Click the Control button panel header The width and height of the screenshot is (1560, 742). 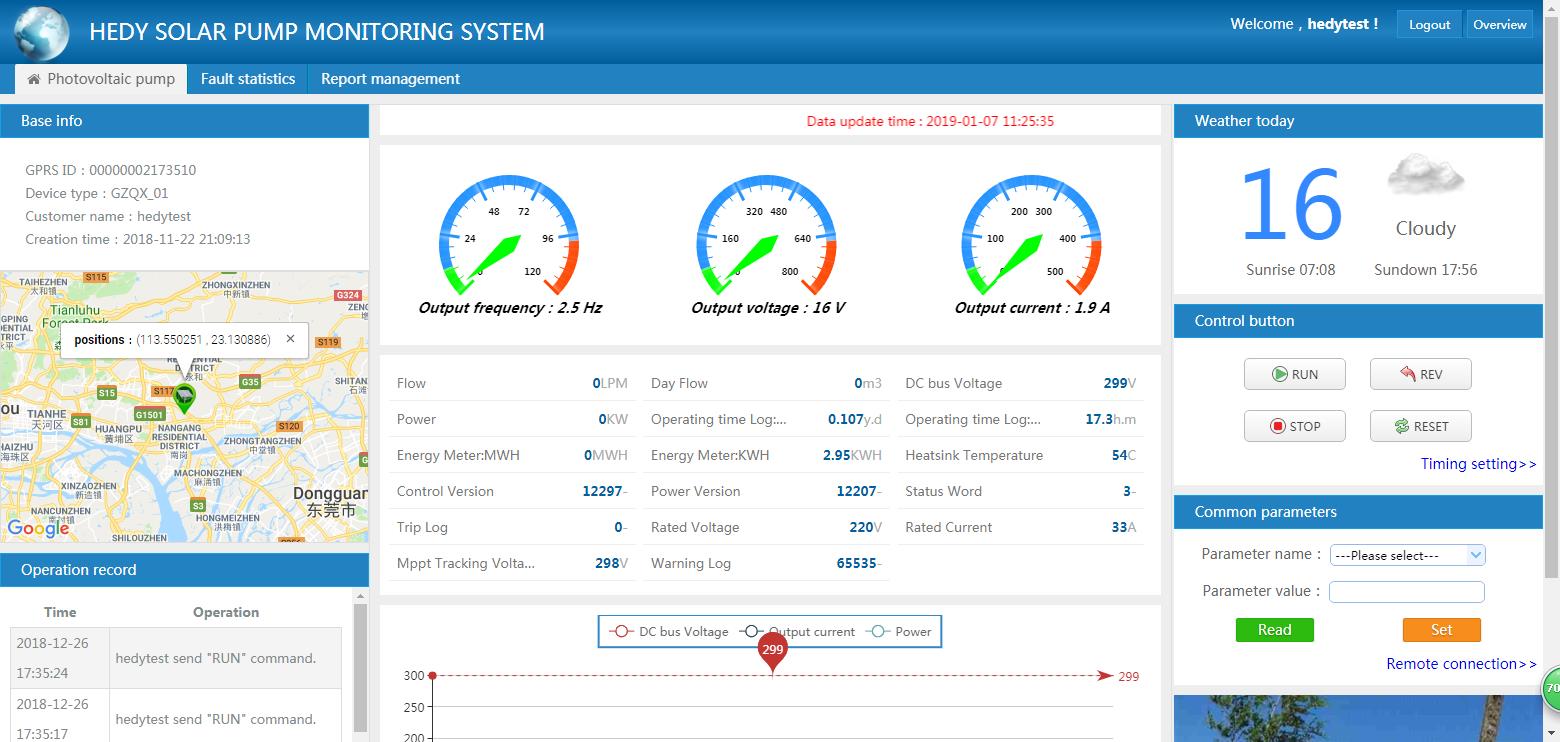1358,321
